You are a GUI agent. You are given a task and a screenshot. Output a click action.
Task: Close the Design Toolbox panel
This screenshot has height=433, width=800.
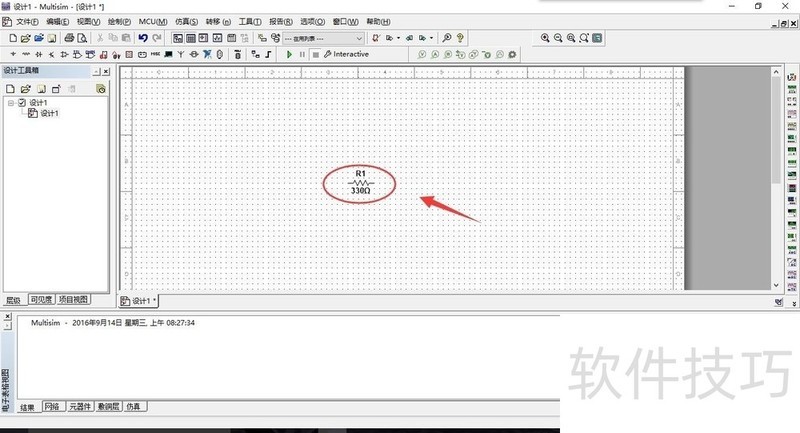point(106,71)
